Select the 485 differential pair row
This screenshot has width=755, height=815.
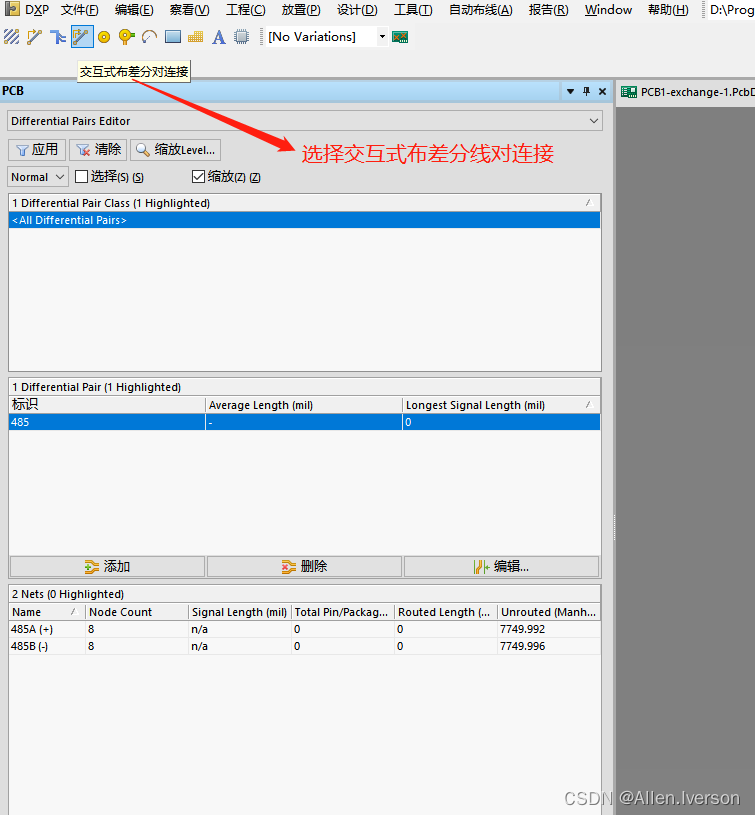click(x=304, y=422)
